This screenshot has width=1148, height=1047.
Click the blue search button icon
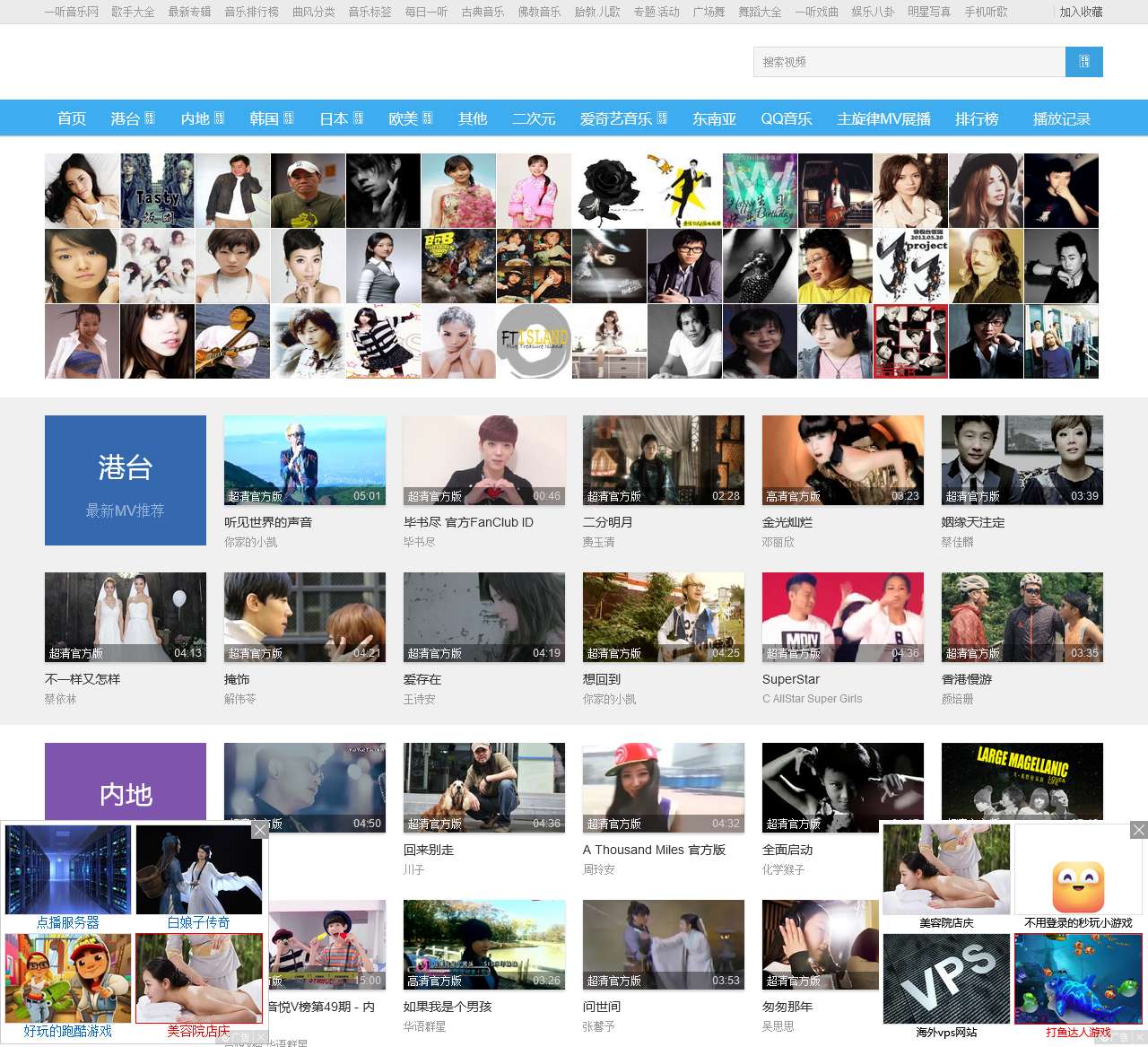pyautogui.click(x=1083, y=62)
